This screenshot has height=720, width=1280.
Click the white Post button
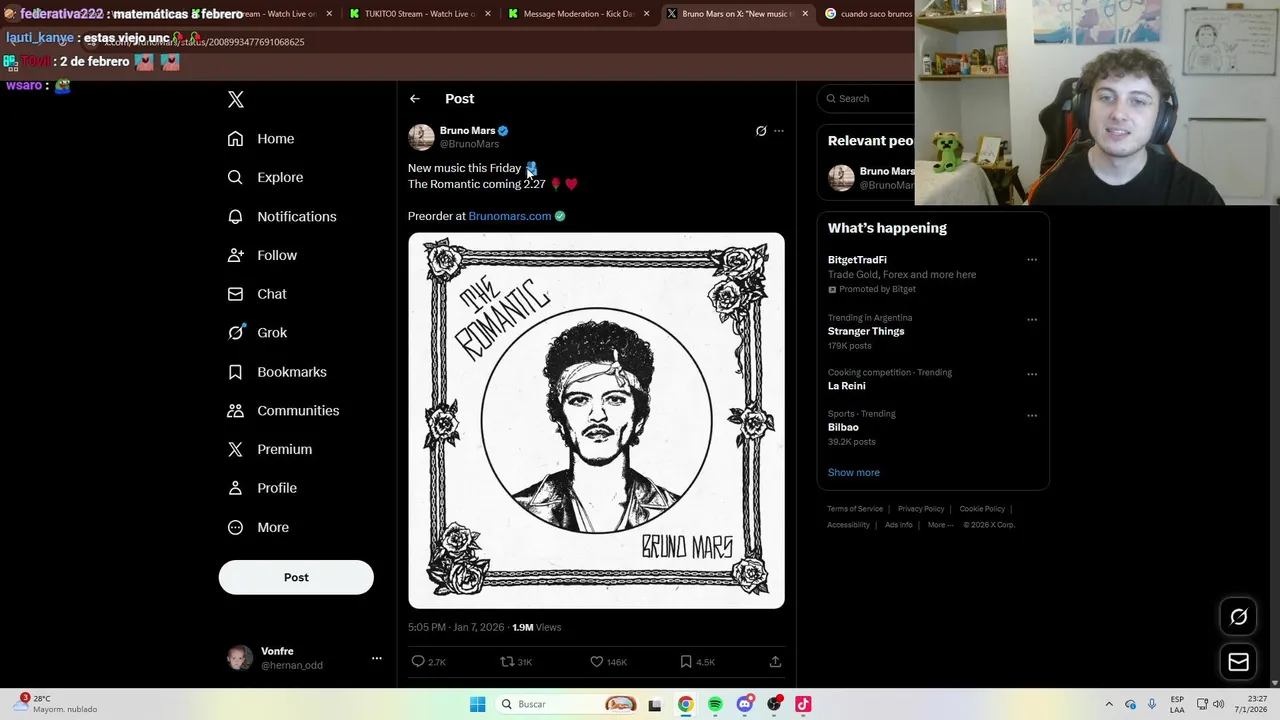(x=296, y=577)
